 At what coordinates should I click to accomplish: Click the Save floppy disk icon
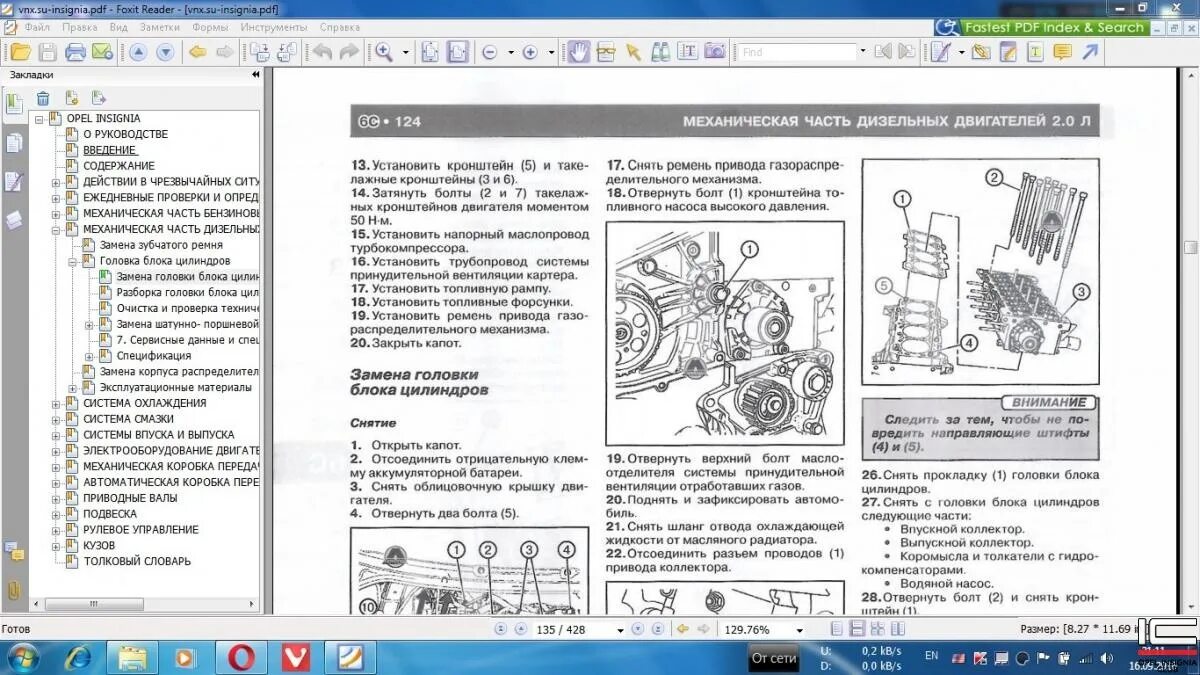[47, 52]
